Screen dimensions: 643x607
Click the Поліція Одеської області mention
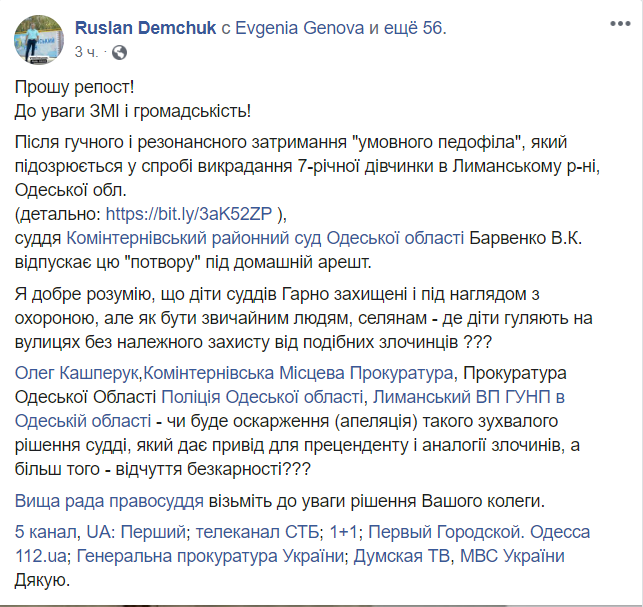click(x=268, y=397)
